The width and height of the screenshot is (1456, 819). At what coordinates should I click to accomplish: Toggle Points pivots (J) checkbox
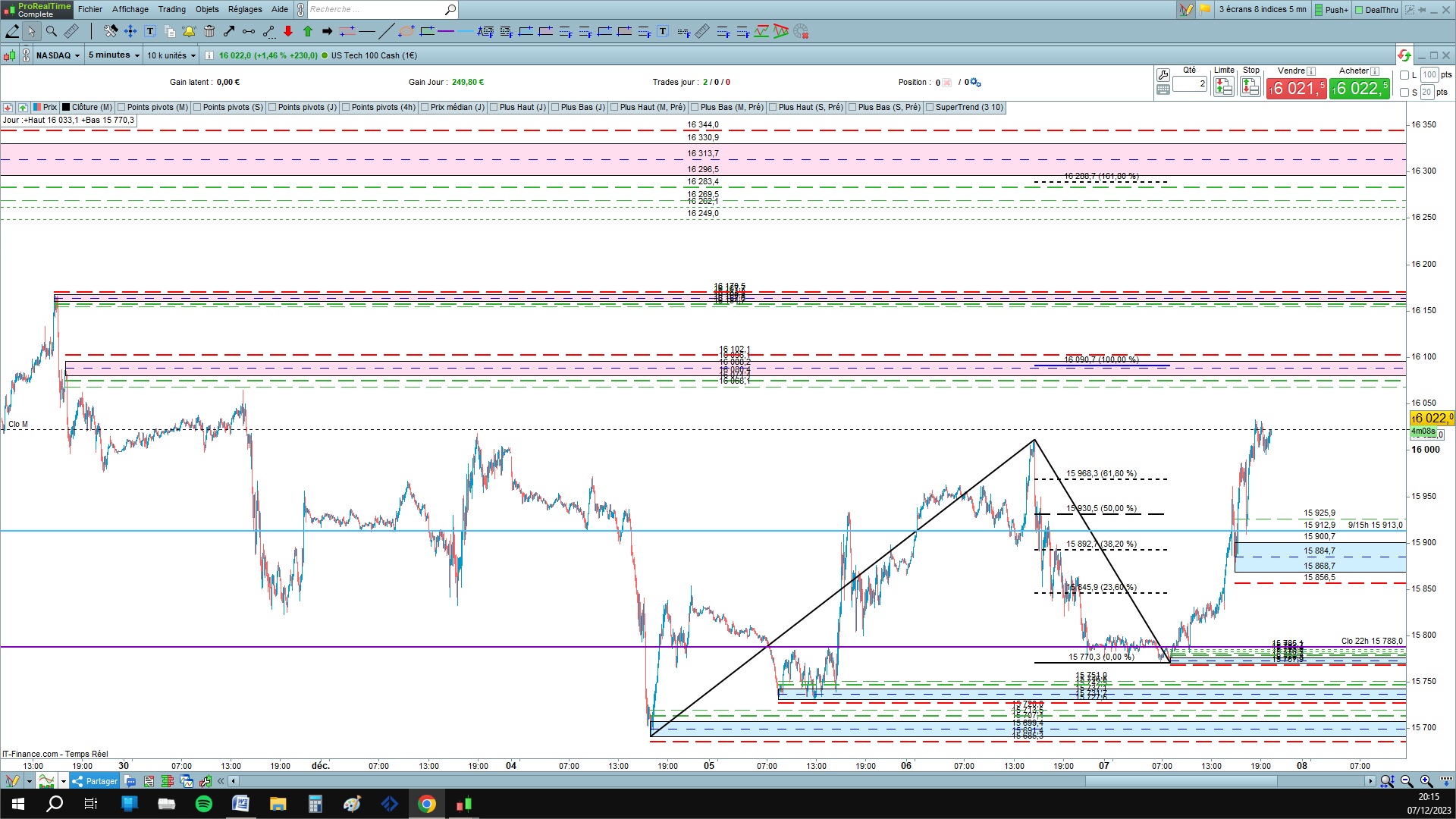tap(273, 108)
